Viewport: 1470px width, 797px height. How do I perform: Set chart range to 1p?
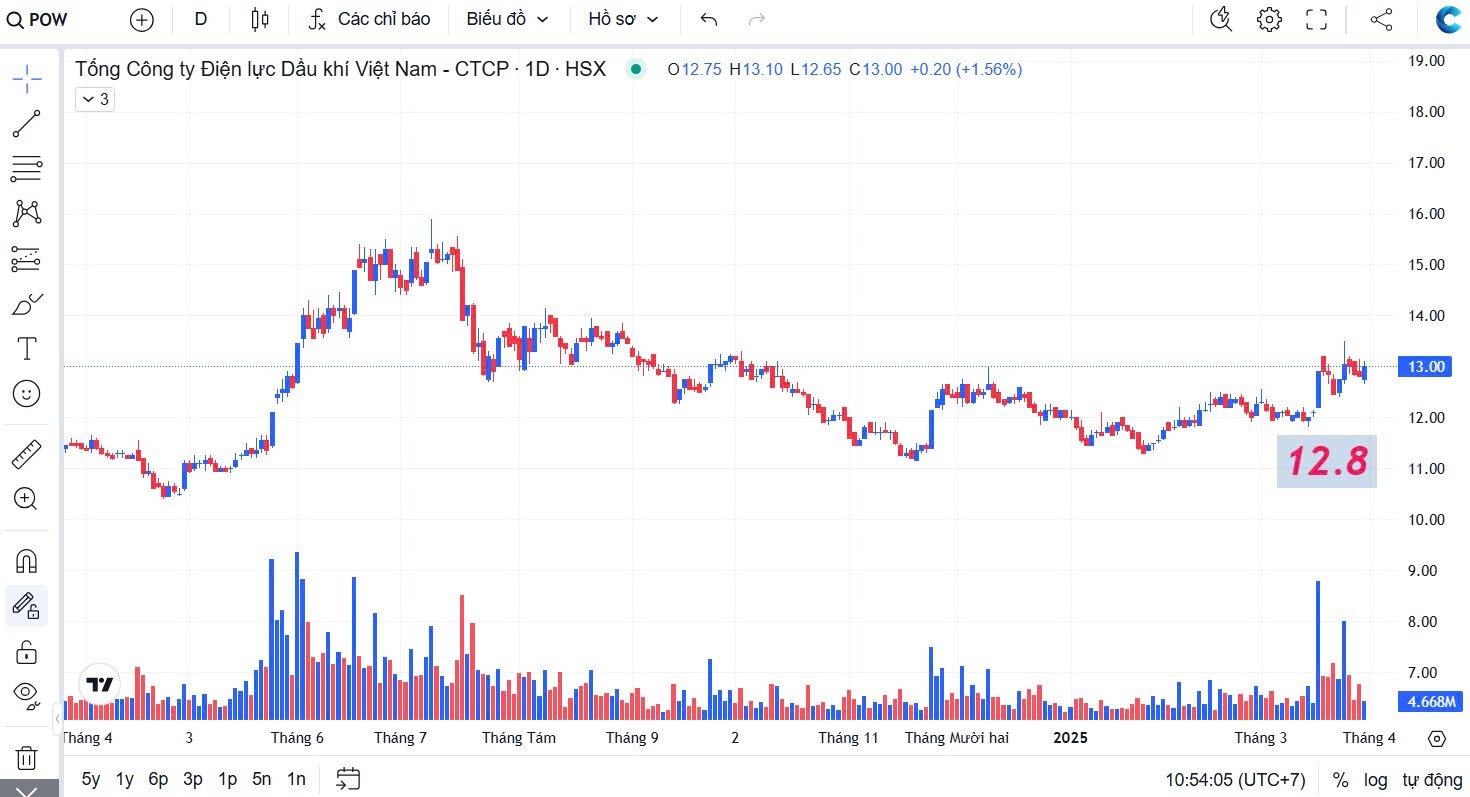227,779
